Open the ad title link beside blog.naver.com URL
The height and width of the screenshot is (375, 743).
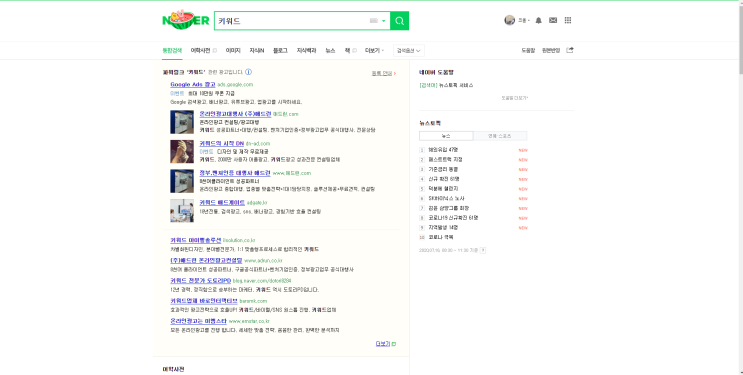[200, 281]
